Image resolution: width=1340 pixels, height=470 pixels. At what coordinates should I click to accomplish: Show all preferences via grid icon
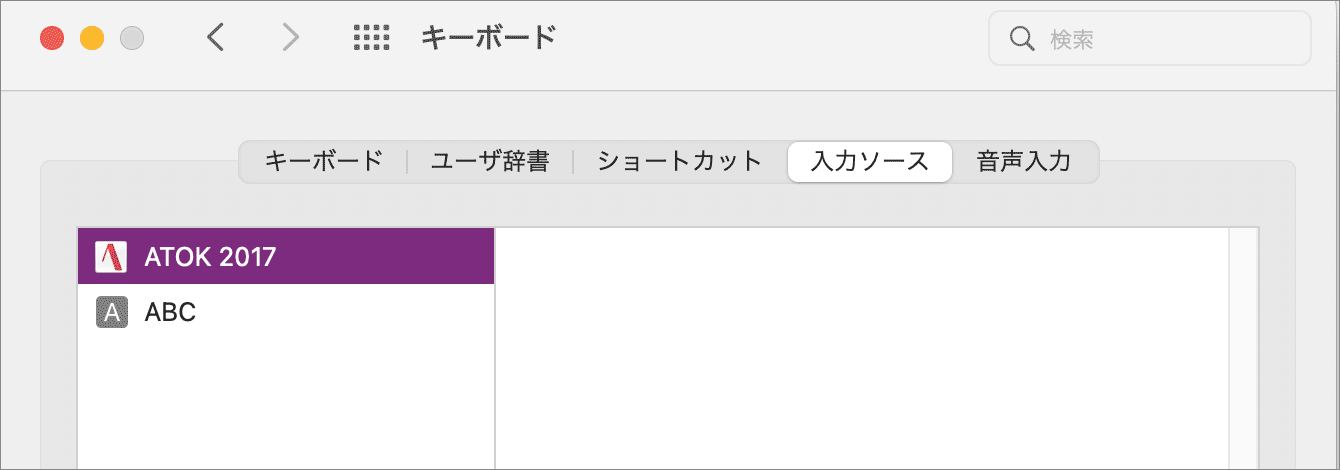[x=371, y=38]
